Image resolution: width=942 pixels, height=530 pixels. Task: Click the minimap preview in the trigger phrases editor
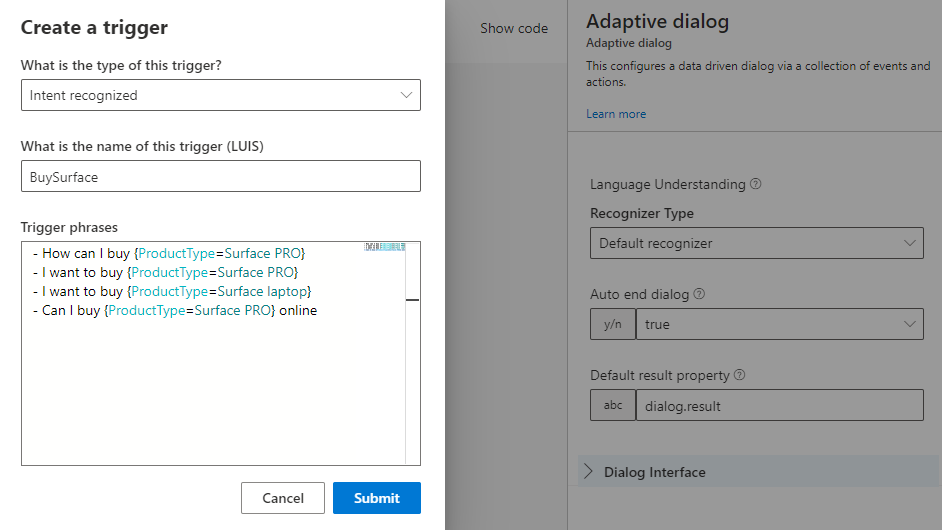click(x=385, y=247)
